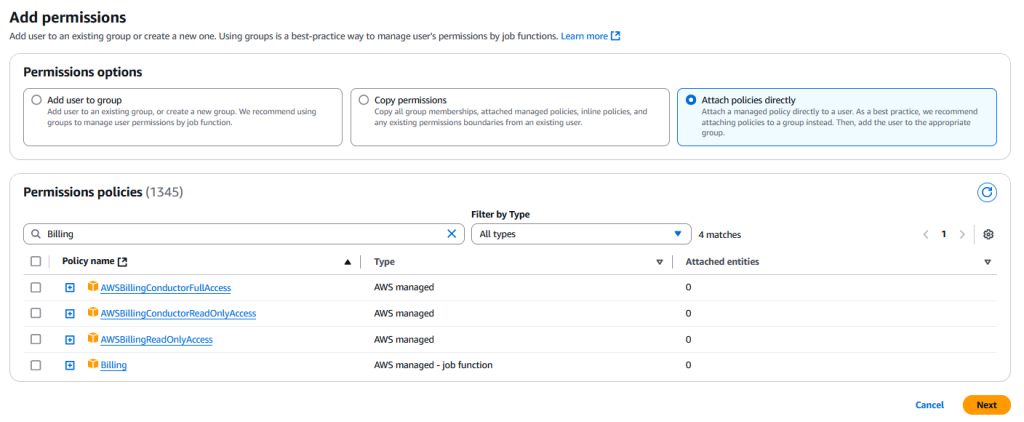Open table preferences gear icon
1024x422 pixels.
pos(988,235)
